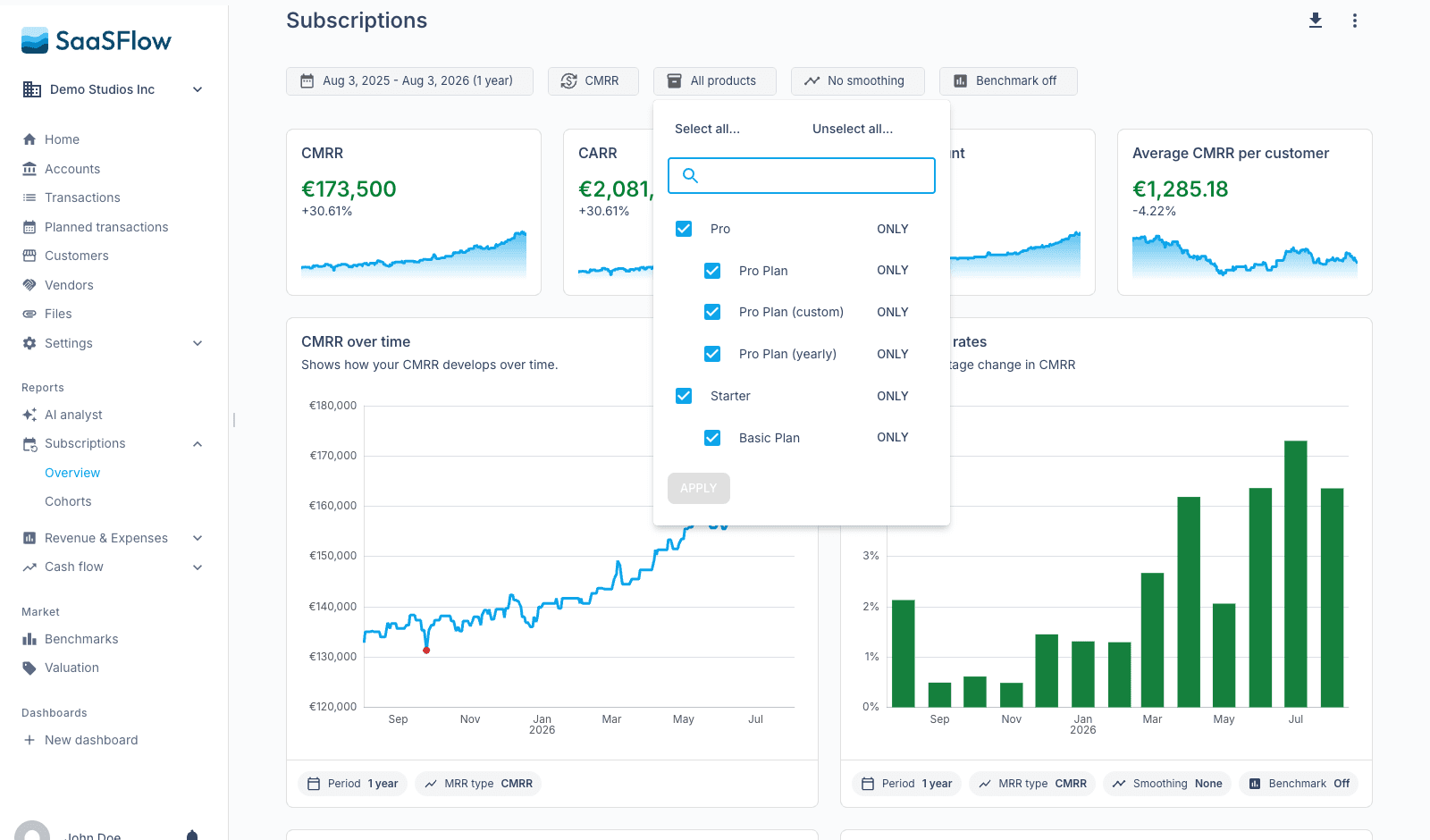Open the Cohorts subscriptions page
1430x840 pixels.
tap(68, 501)
